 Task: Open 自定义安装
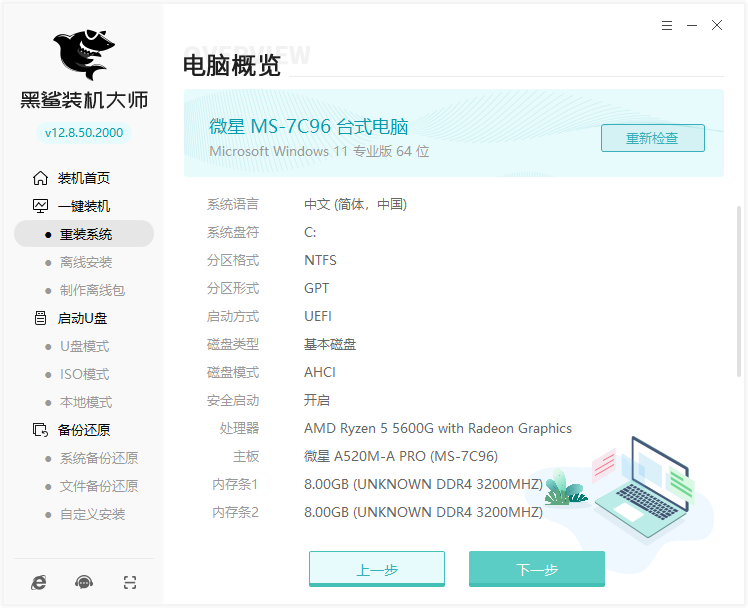(92, 515)
